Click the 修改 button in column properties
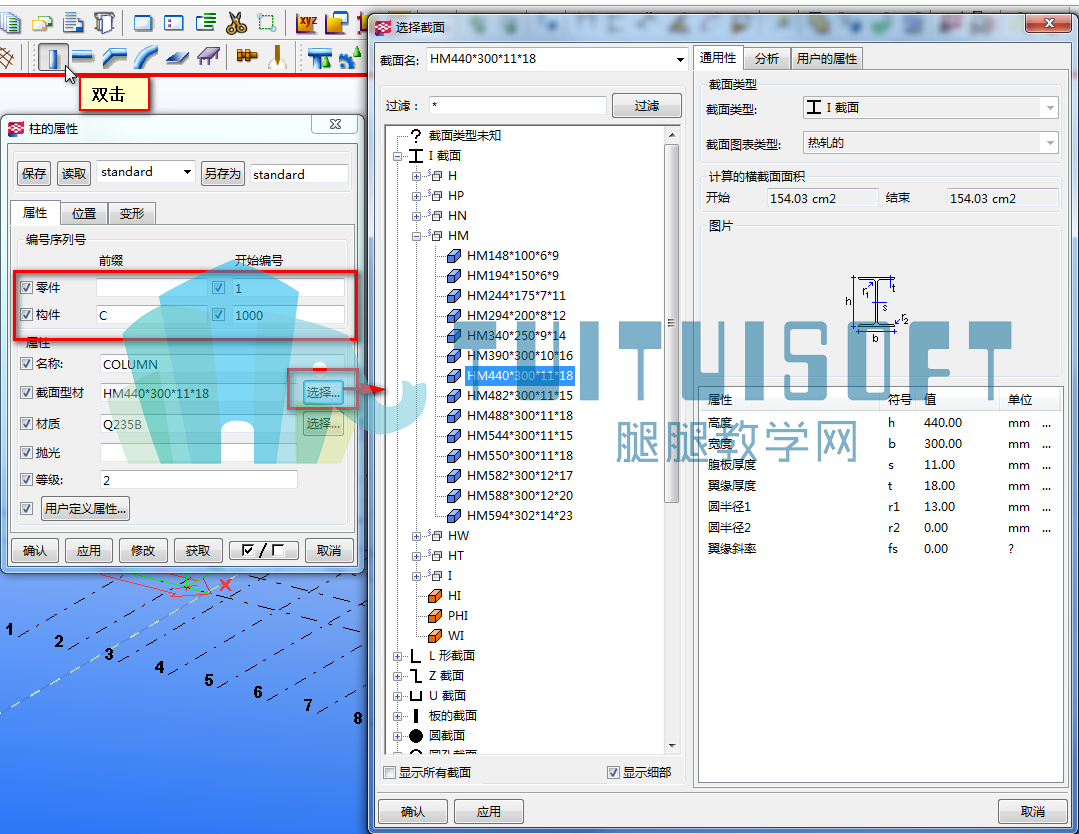This screenshot has height=834, width=1079. pos(143,550)
